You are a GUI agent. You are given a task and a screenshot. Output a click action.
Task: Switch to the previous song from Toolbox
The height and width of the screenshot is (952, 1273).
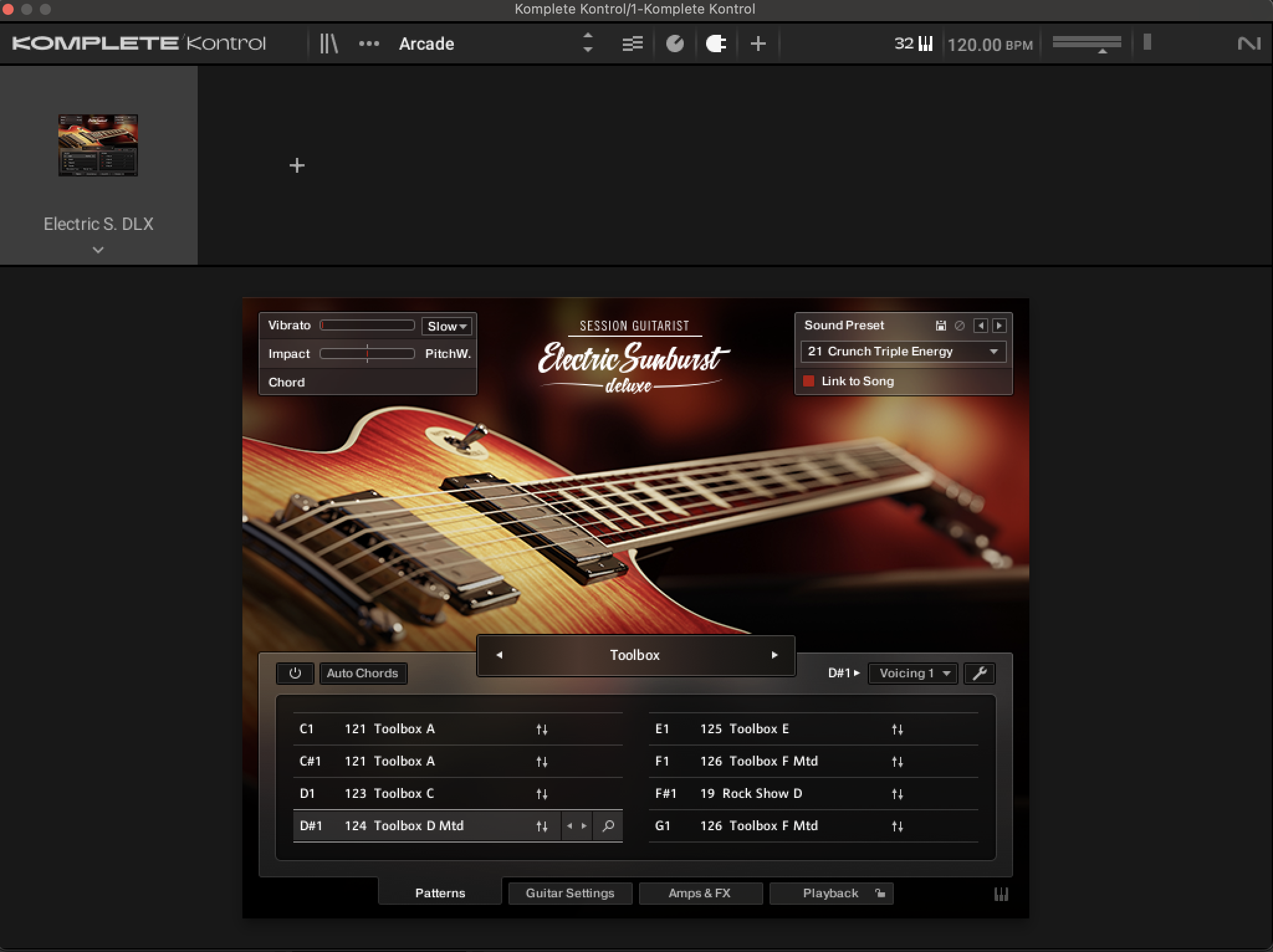click(499, 655)
